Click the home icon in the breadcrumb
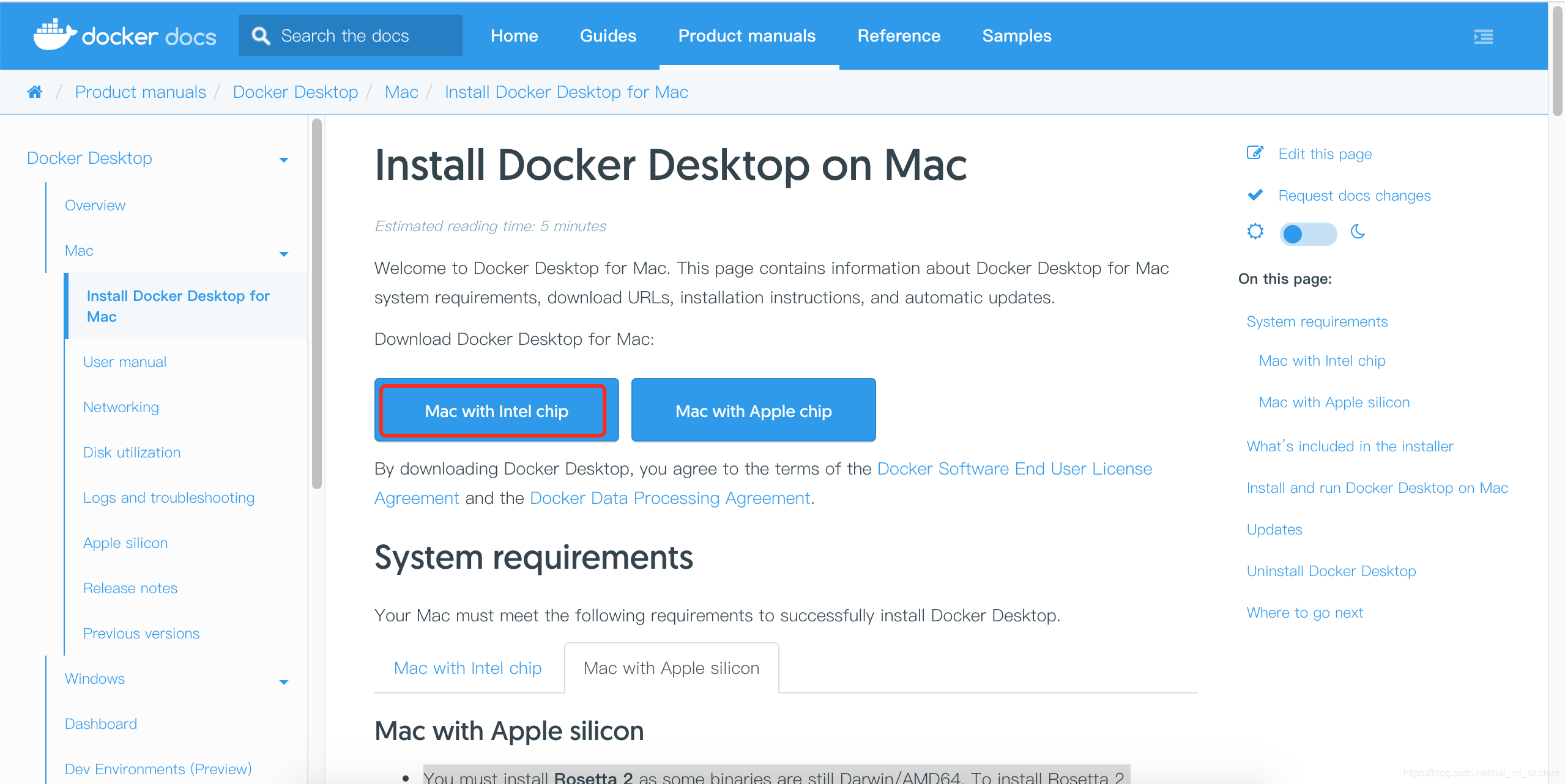Viewport: 1565px width, 784px height. 34,91
